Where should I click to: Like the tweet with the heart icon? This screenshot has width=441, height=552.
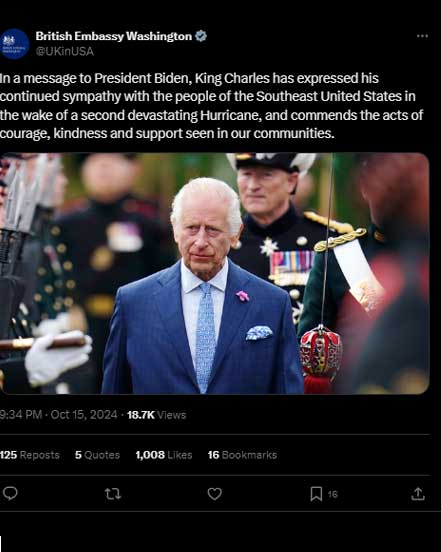coord(214,494)
